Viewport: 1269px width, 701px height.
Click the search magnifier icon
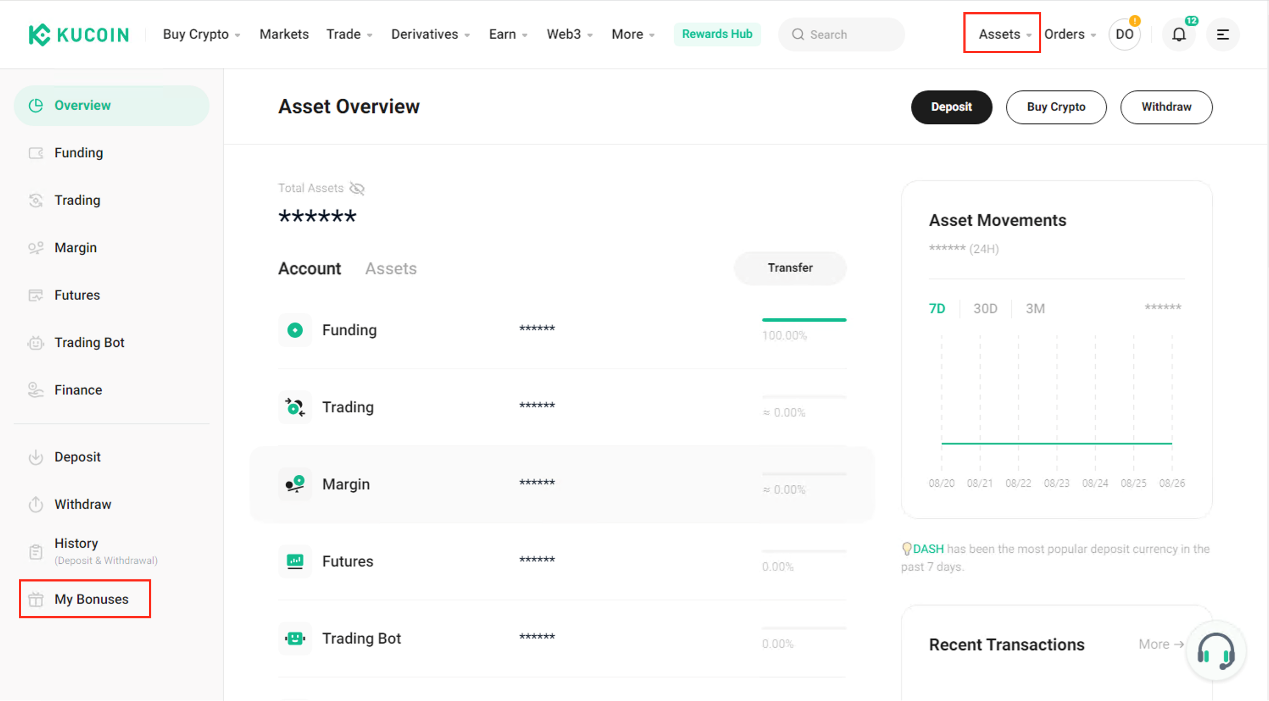(798, 34)
